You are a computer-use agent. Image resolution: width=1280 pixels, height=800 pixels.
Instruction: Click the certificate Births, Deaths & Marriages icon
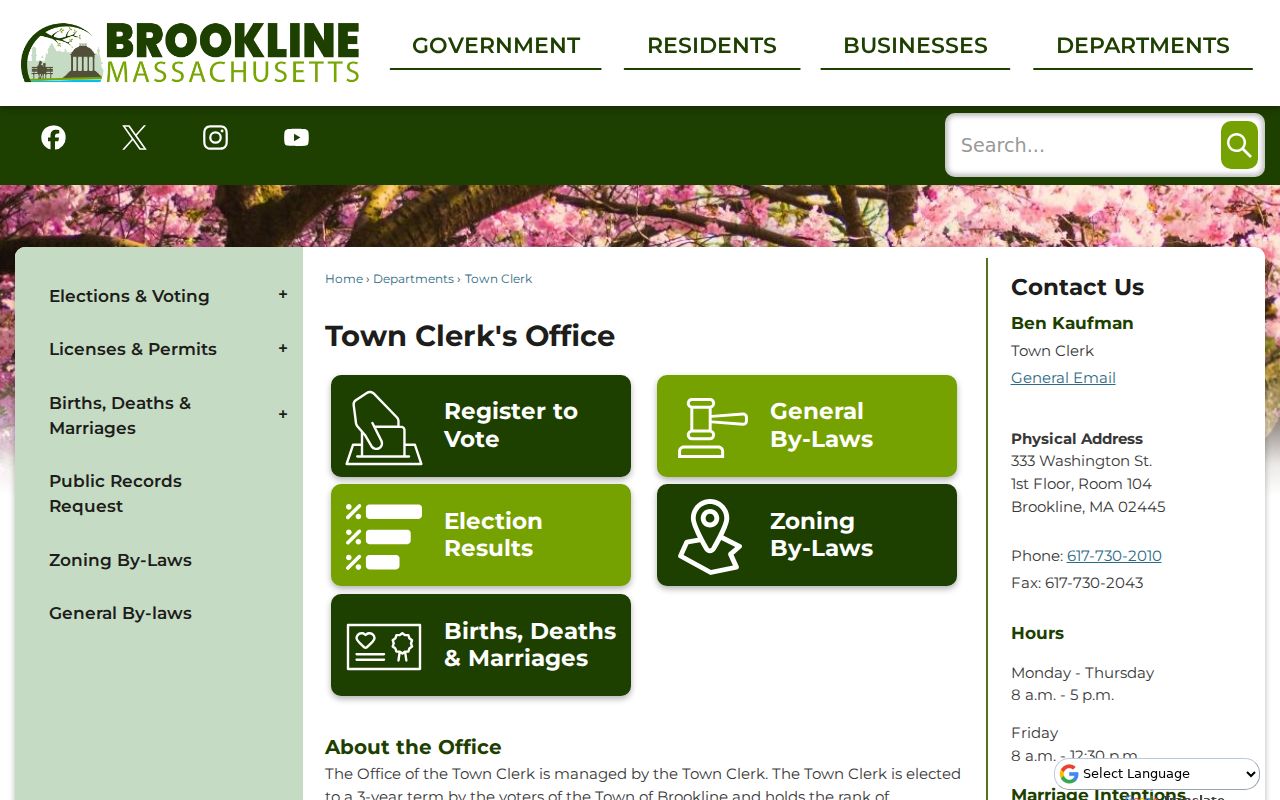[x=384, y=646]
